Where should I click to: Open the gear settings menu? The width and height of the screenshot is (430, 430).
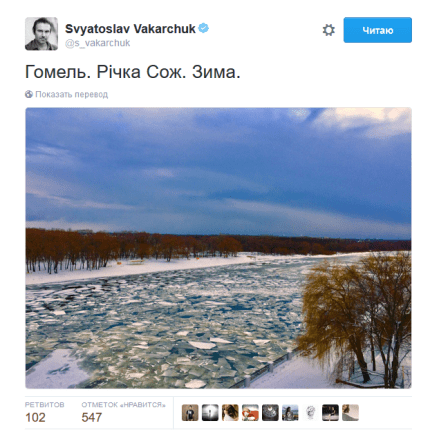[x=328, y=30]
